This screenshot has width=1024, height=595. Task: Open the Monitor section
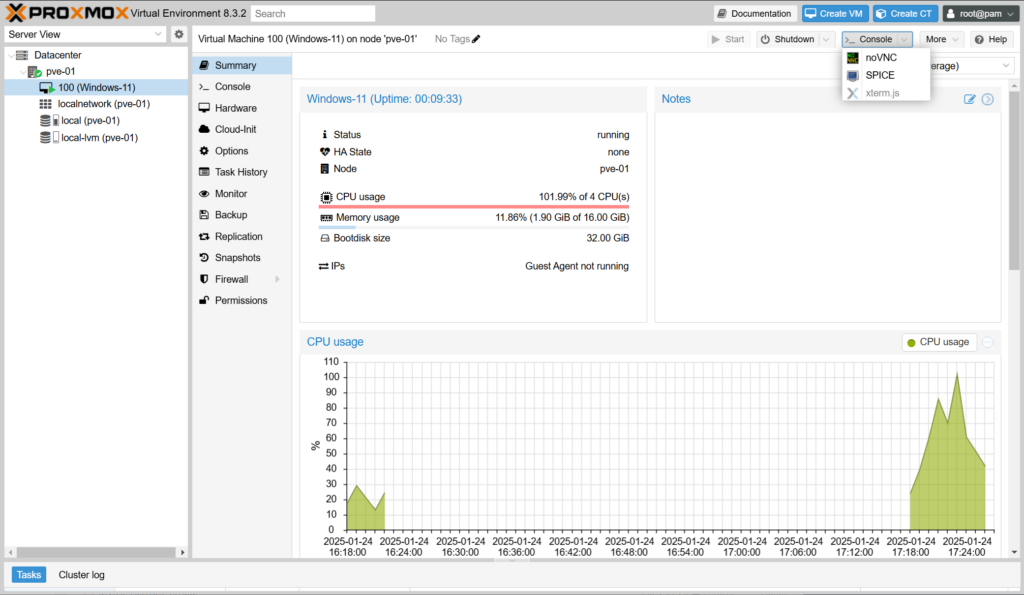click(x=230, y=194)
